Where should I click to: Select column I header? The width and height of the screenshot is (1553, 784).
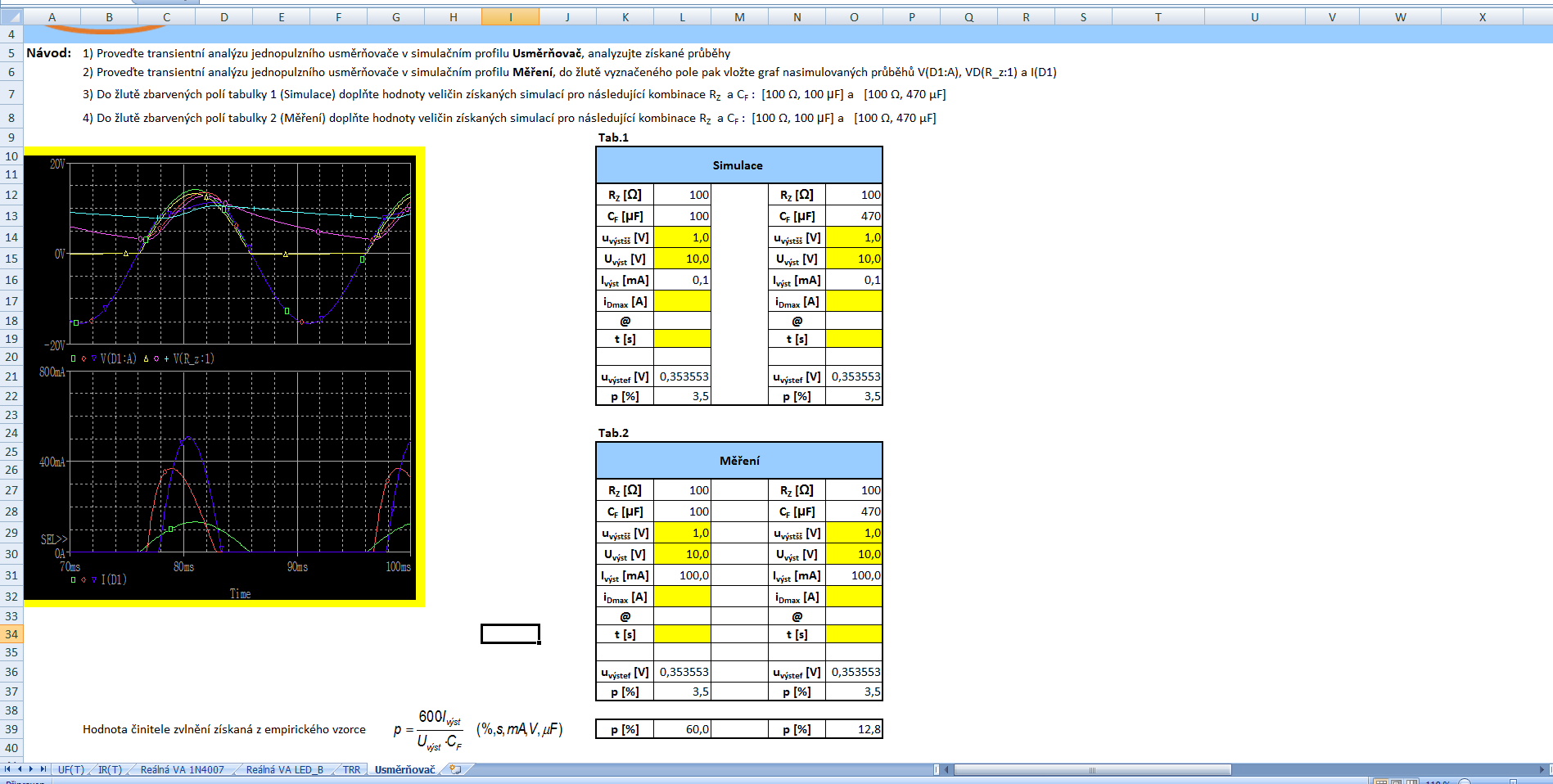point(510,17)
